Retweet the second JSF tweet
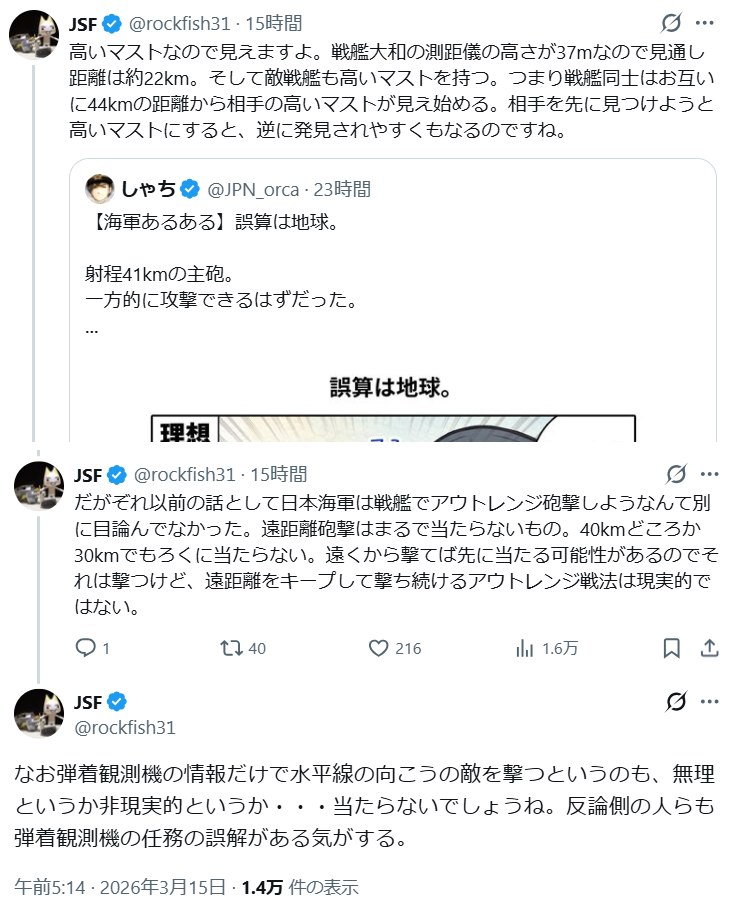The width and height of the screenshot is (734, 919). pos(232,649)
